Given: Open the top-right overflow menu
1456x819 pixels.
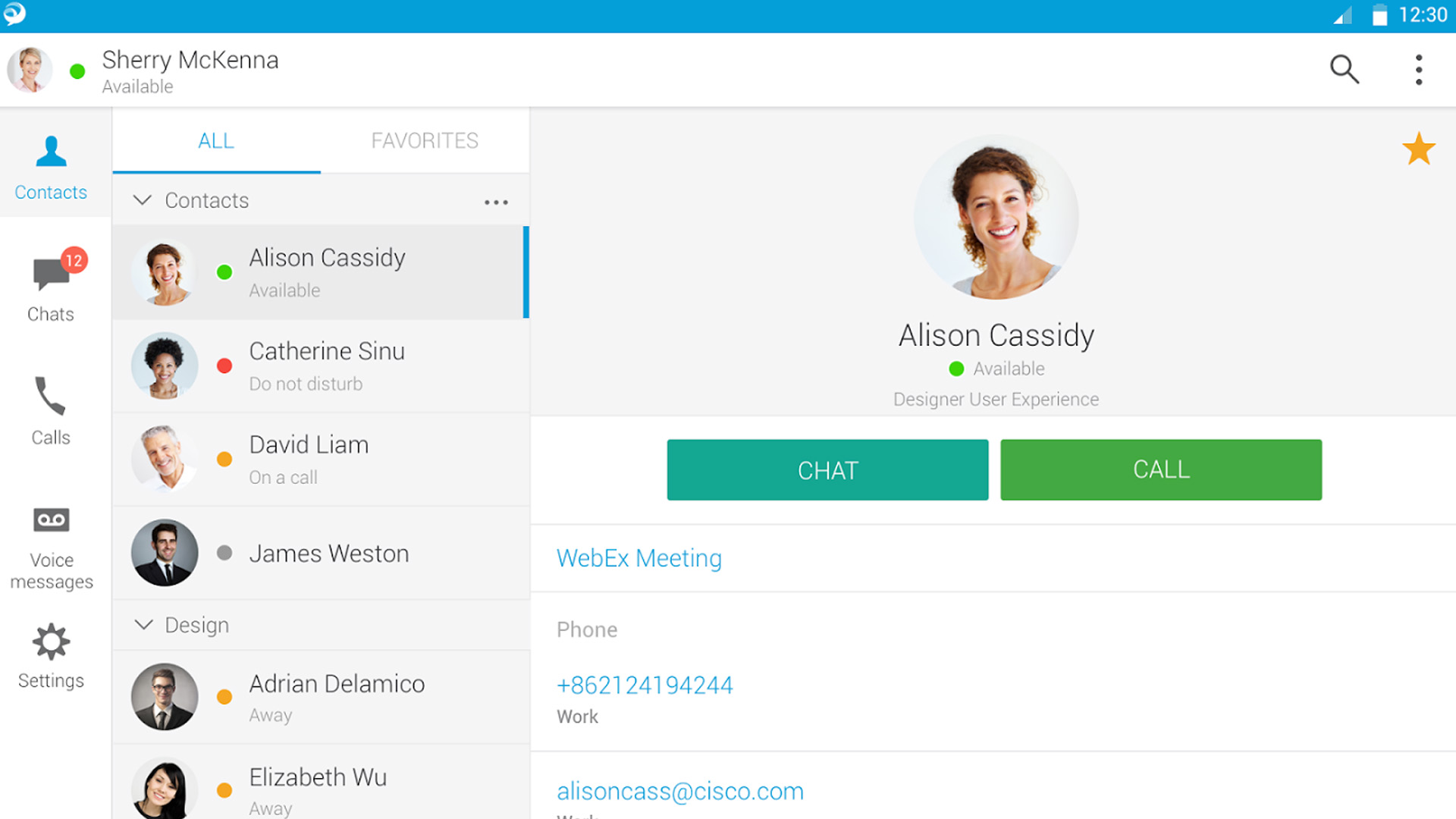Looking at the screenshot, I should click(x=1418, y=69).
